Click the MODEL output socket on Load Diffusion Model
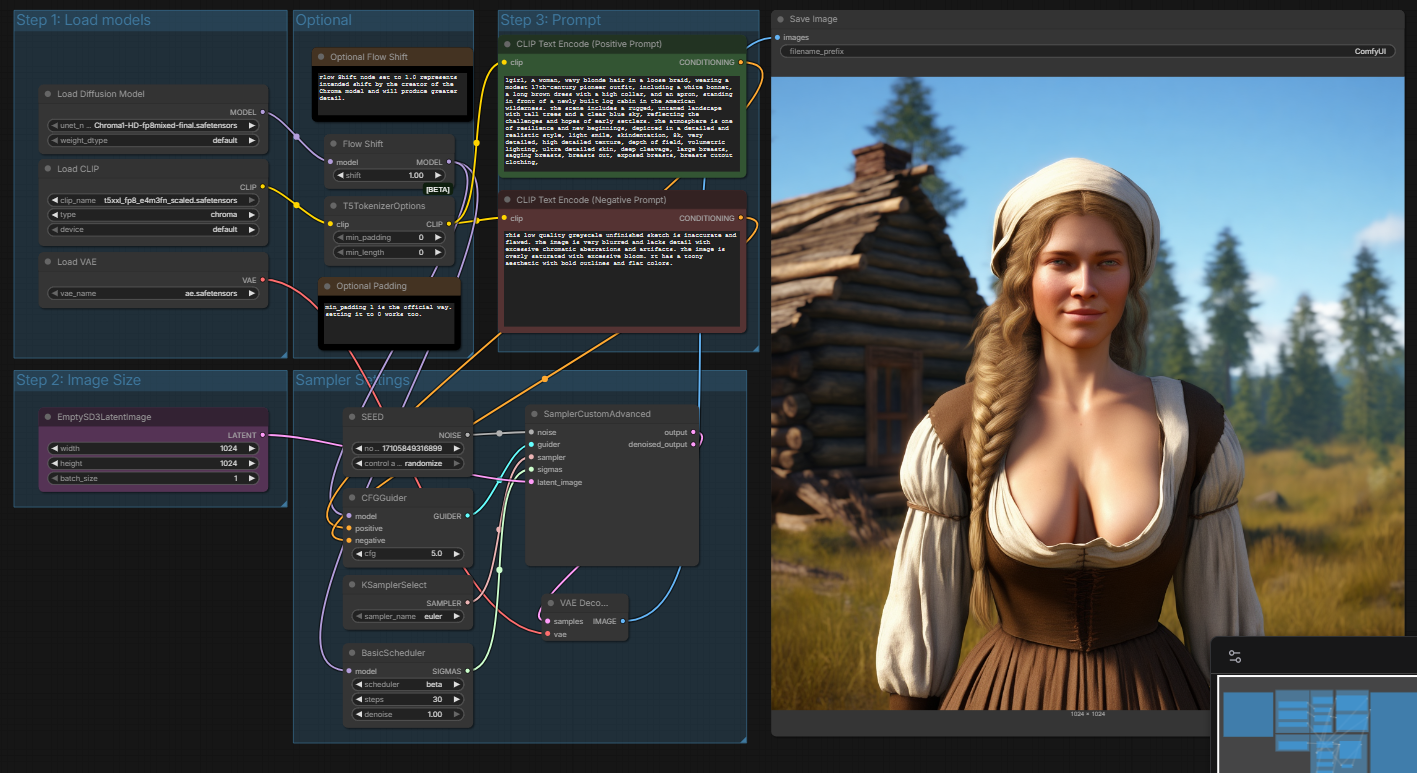The width and height of the screenshot is (1417, 773). pyautogui.click(x=262, y=112)
